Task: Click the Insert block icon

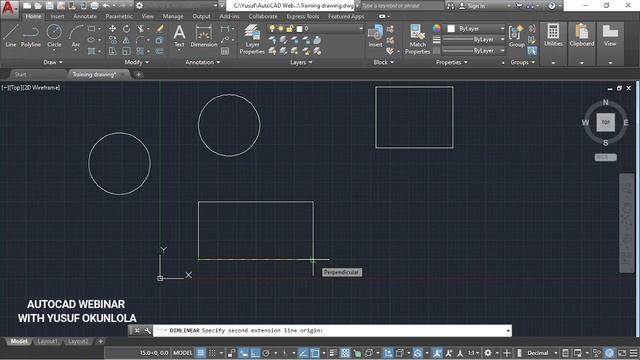Action: pos(376,36)
